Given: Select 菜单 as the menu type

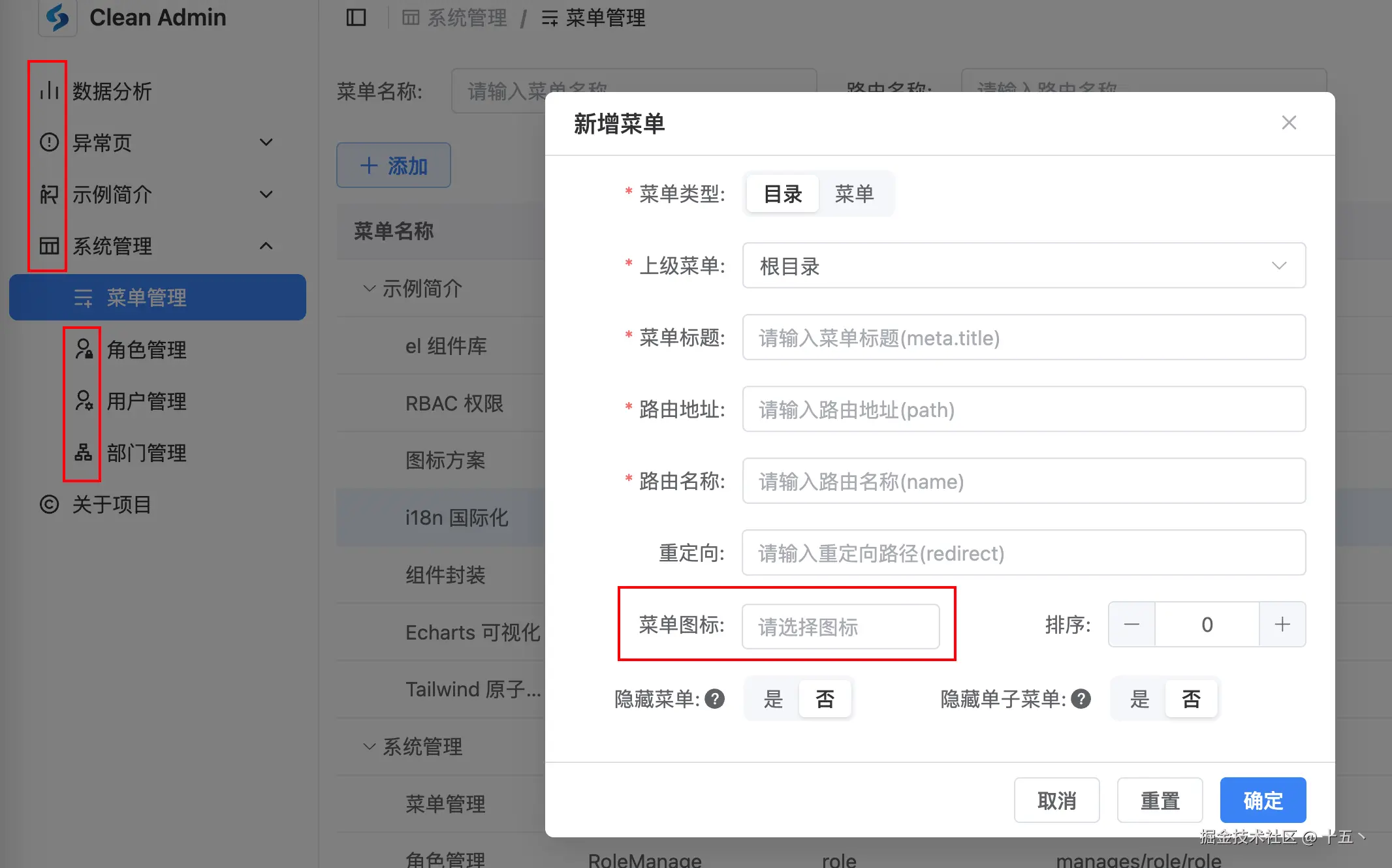Looking at the screenshot, I should [x=853, y=194].
